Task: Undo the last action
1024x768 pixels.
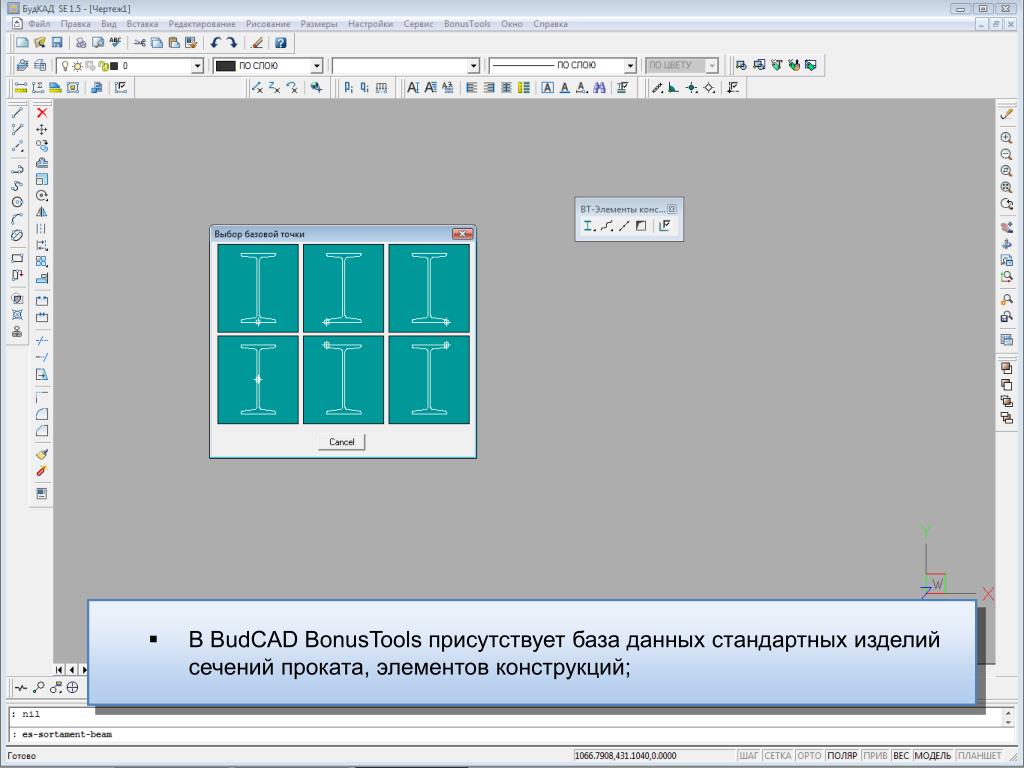Action: click(x=216, y=43)
